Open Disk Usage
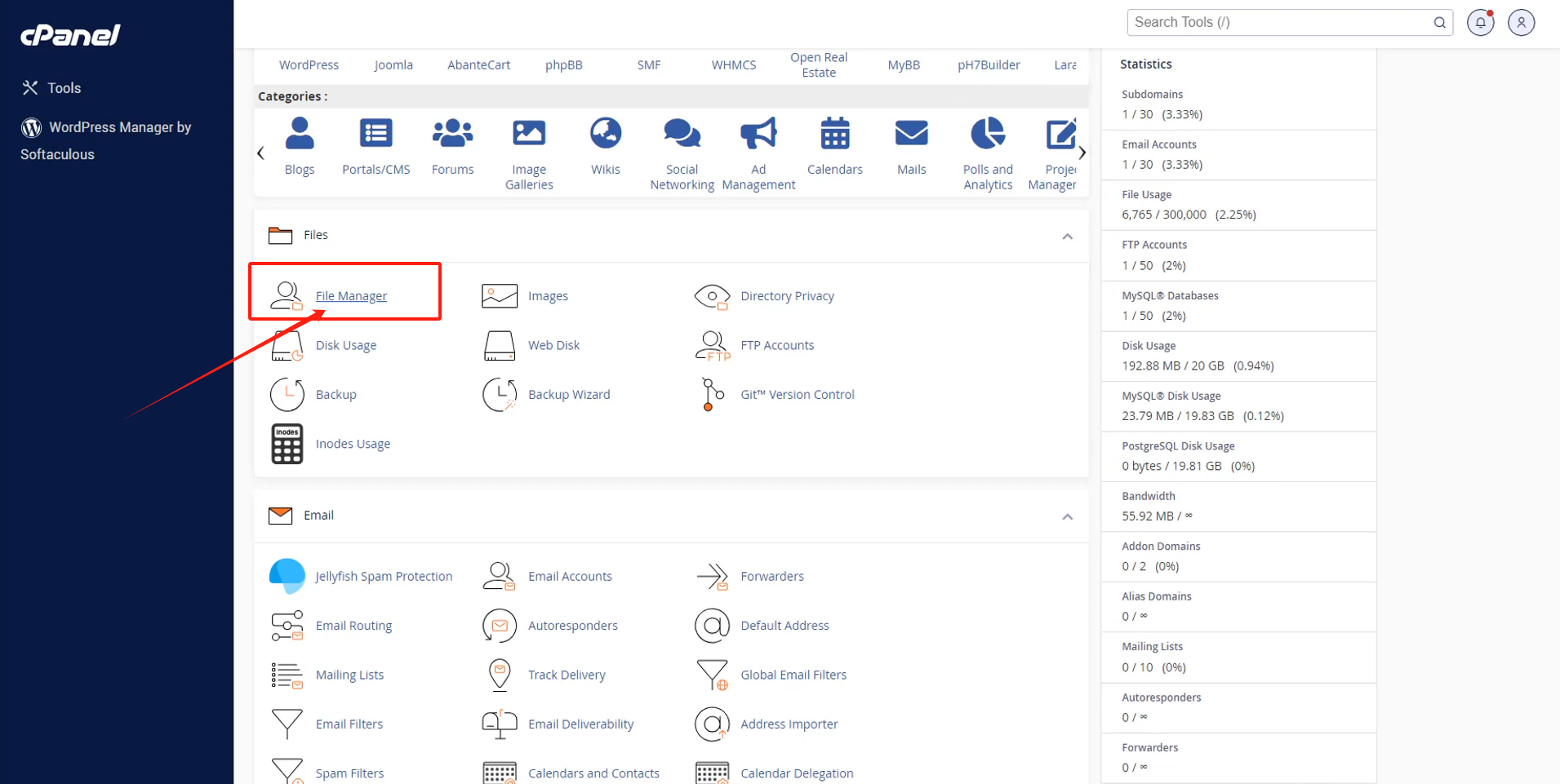The width and height of the screenshot is (1560, 784). pos(345,345)
